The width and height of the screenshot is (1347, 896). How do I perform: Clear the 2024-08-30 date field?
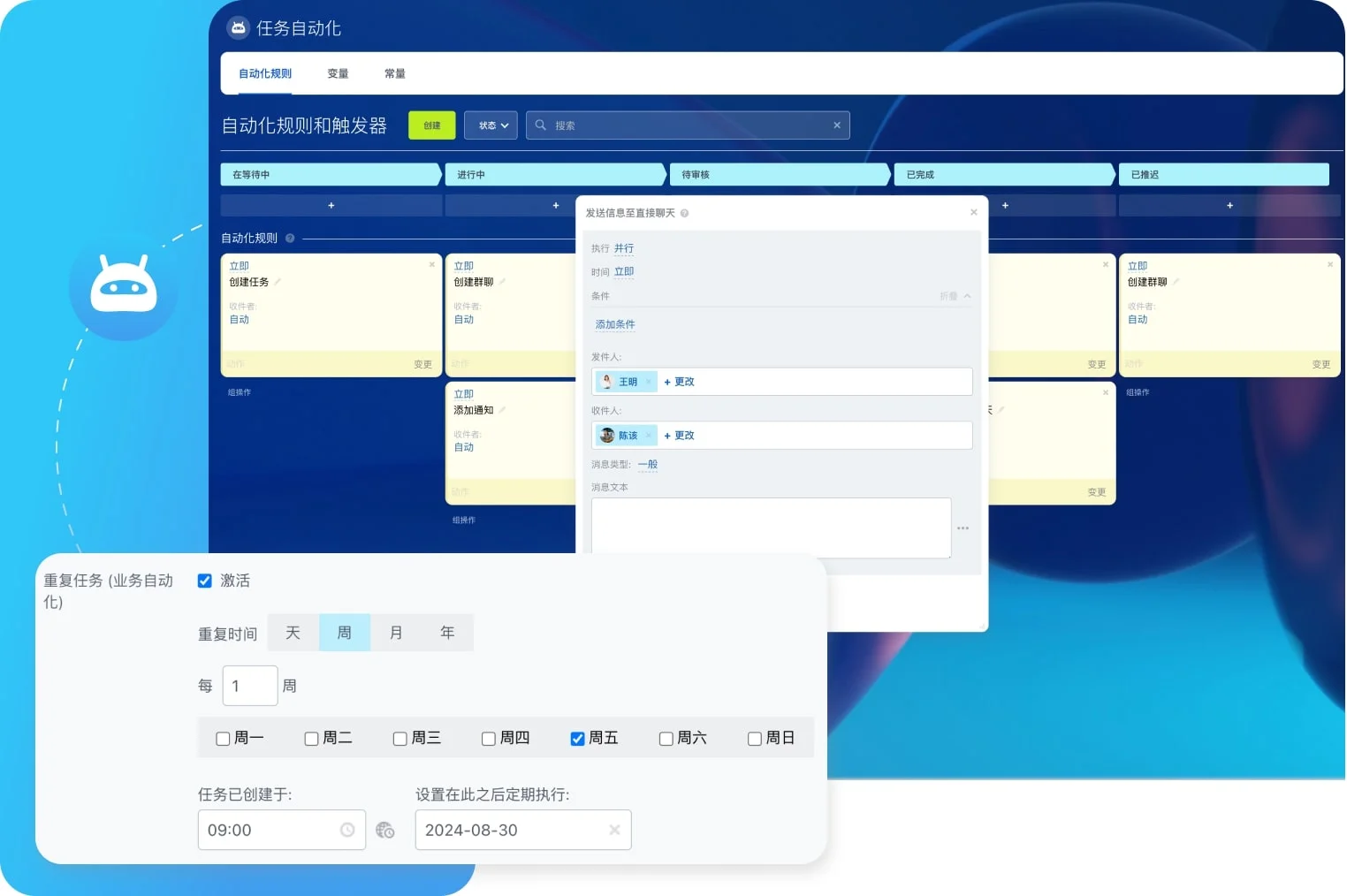pos(613,830)
